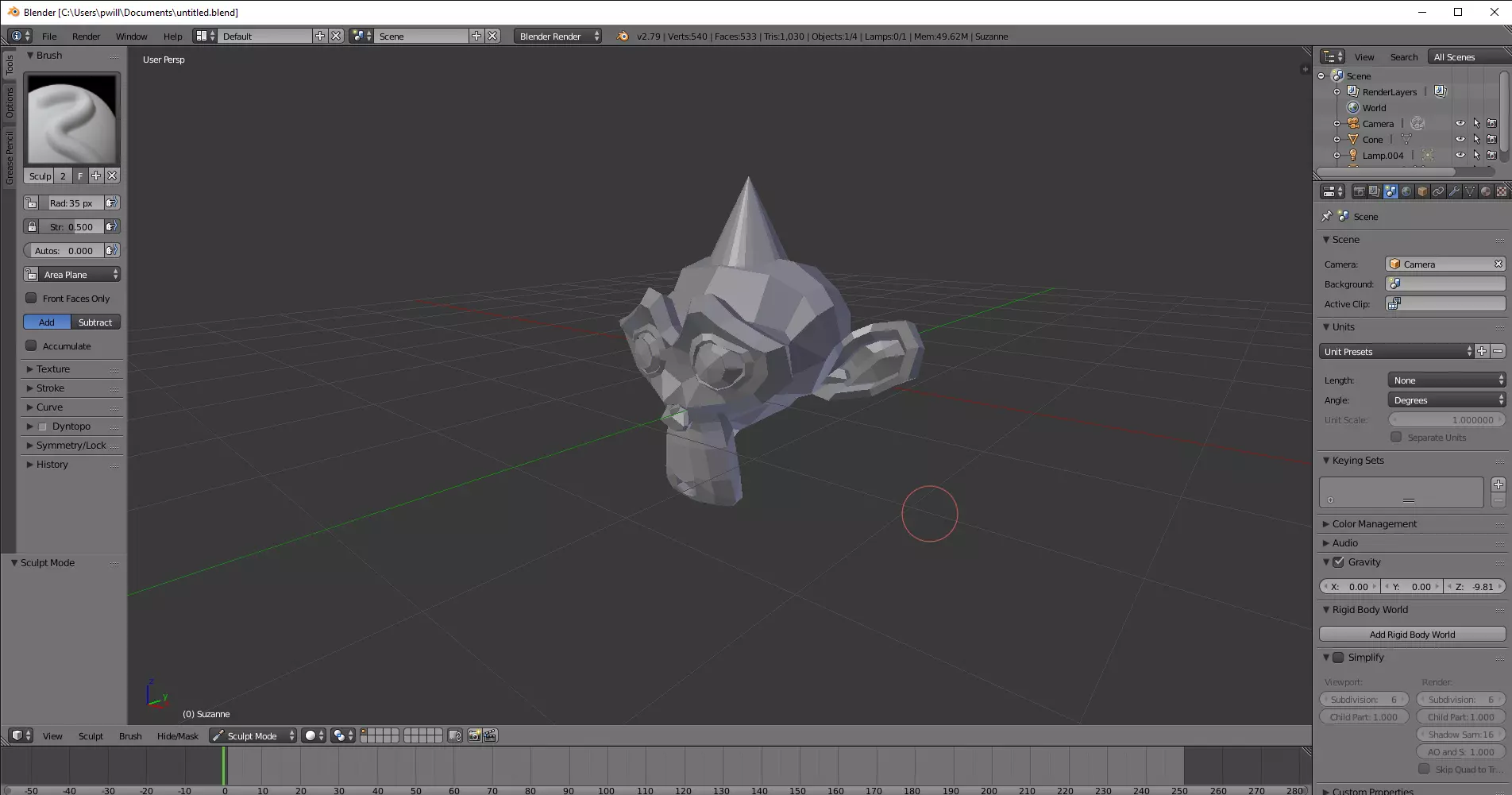Open the Help menu
The image size is (1512, 795).
pos(172,36)
